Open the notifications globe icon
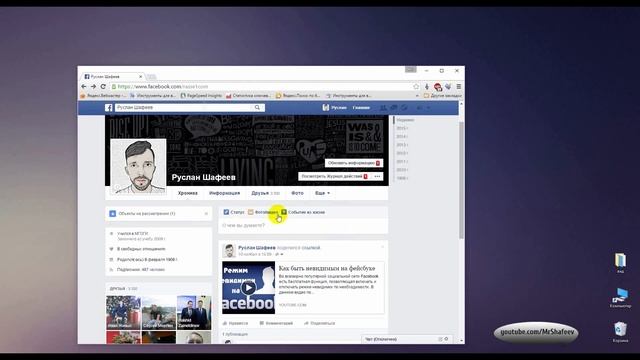The width and height of the screenshot is (640, 360). [404, 108]
